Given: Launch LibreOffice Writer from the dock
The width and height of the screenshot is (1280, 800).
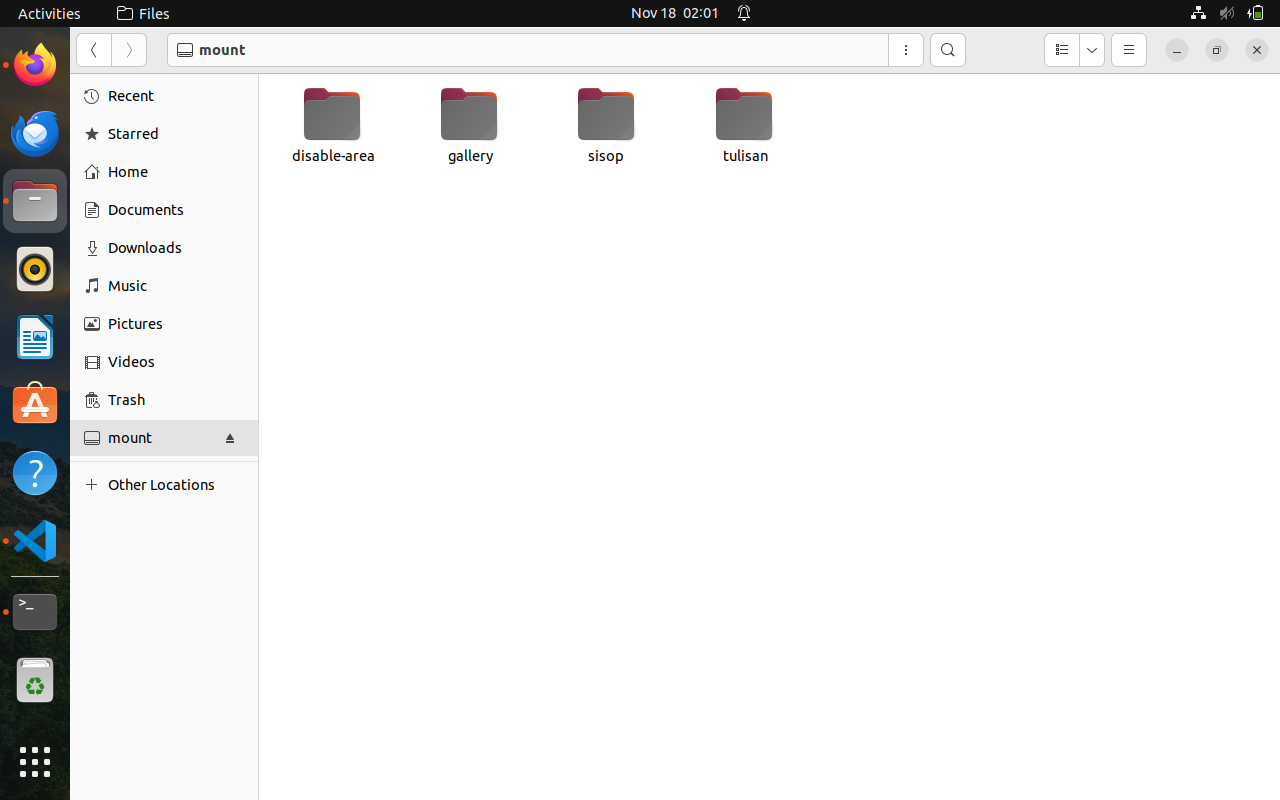Looking at the screenshot, I should (35, 337).
